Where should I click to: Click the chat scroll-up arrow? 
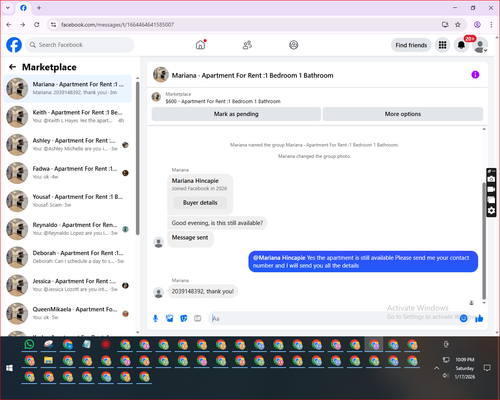[484, 129]
